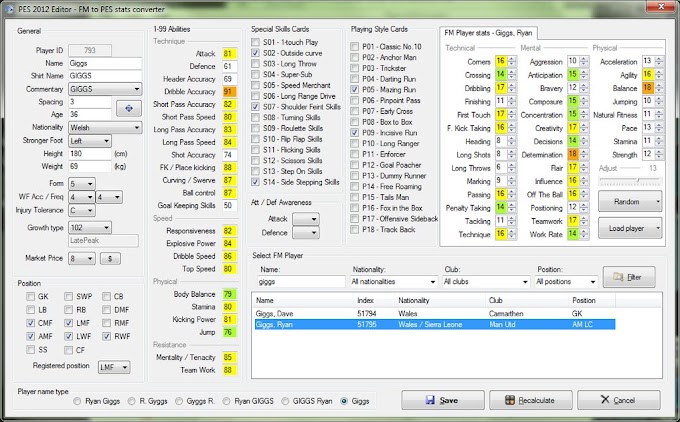Open the All nationalities filter dropdown

[x=393, y=282]
